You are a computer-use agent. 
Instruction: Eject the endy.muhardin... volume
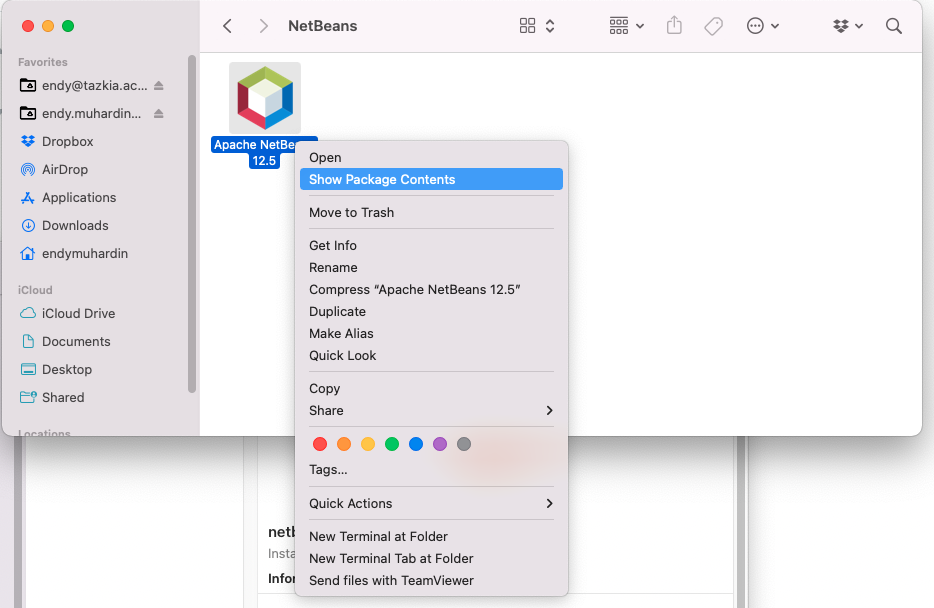coord(158,114)
